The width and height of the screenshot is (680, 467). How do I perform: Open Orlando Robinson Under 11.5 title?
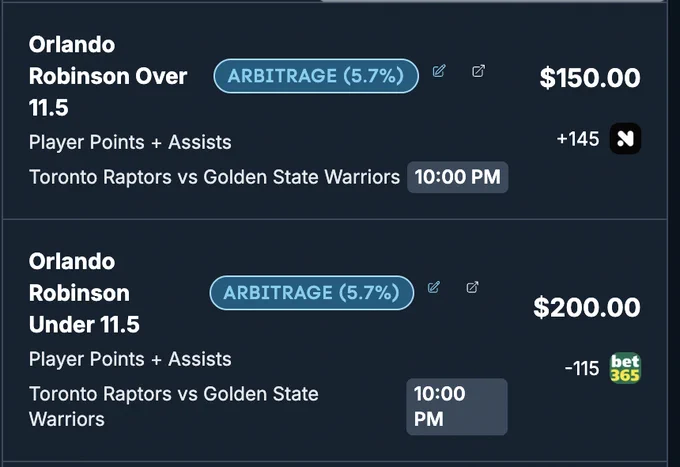click(x=84, y=293)
